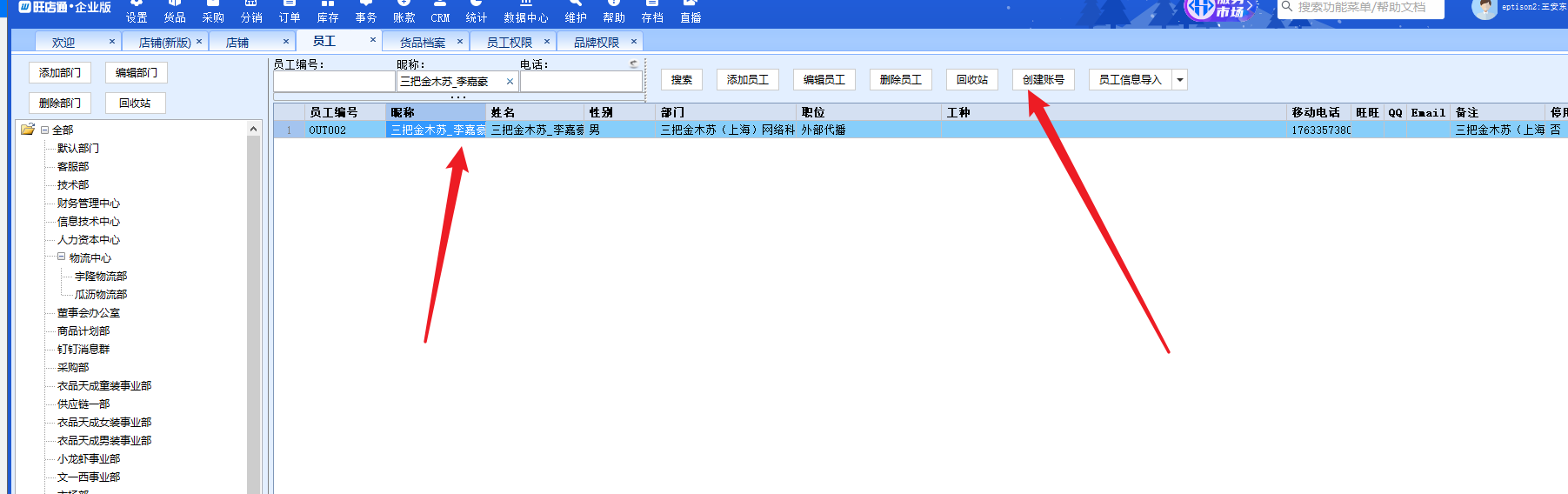This screenshot has height=494, width=1568.
Task: Open the 员工信息导入 dropdown arrow
Action: coord(1180,80)
